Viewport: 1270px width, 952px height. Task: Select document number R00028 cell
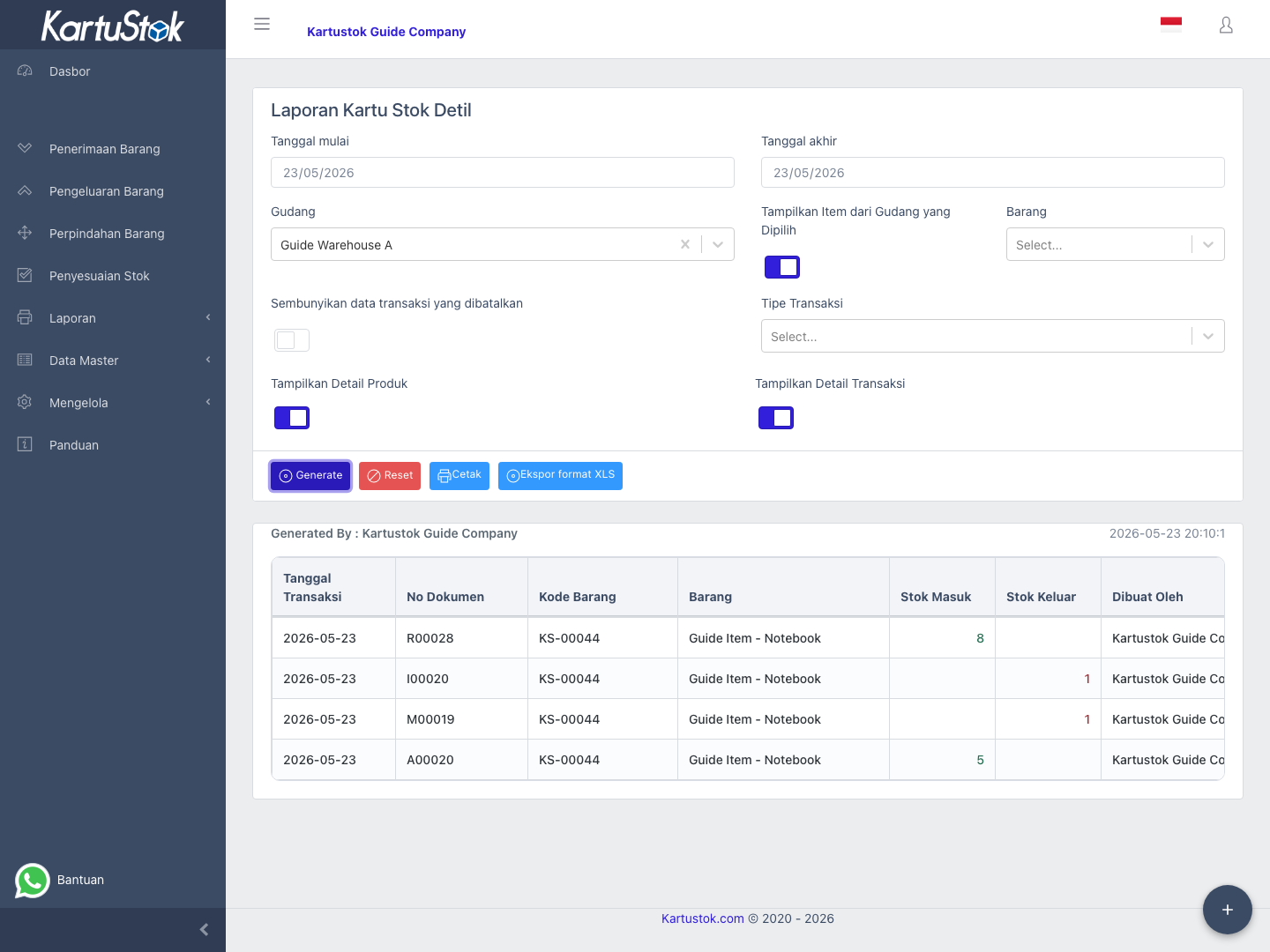click(x=461, y=638)
